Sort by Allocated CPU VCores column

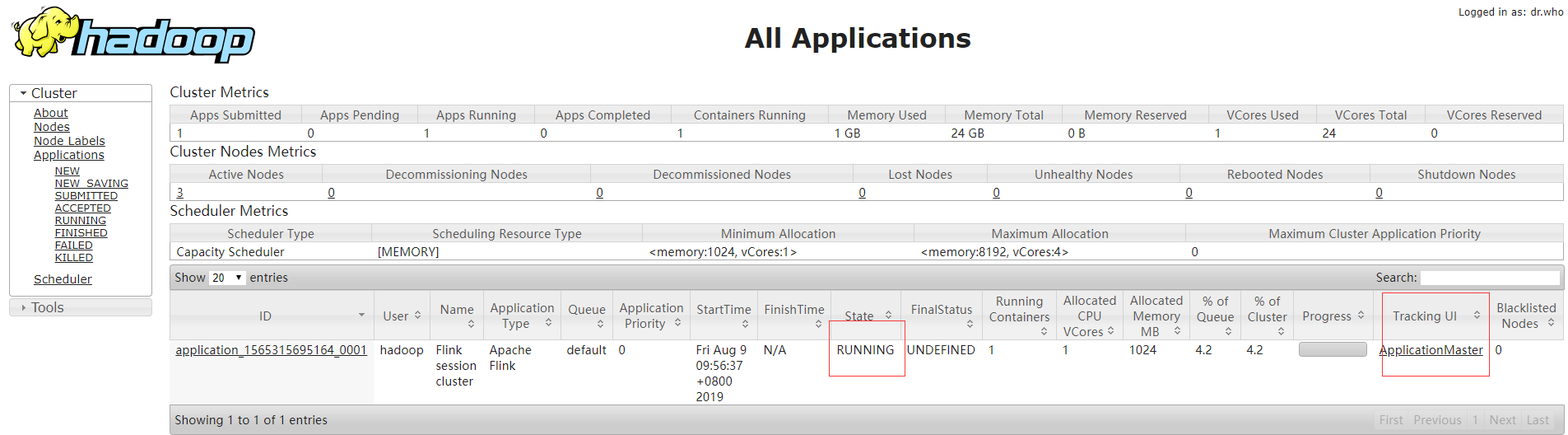coord(1090,316)
